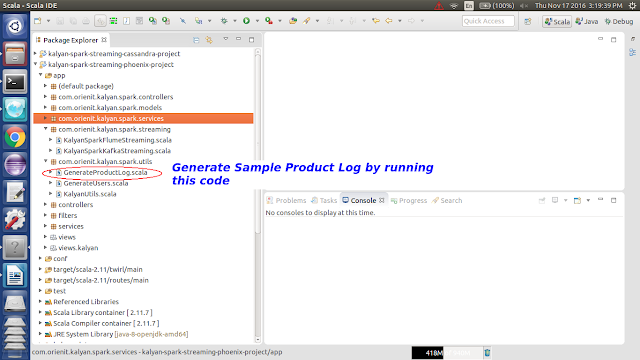Screen dimensions: 640x360
Task: Click the Open Type folder icon
Action: tap(293, 21)
